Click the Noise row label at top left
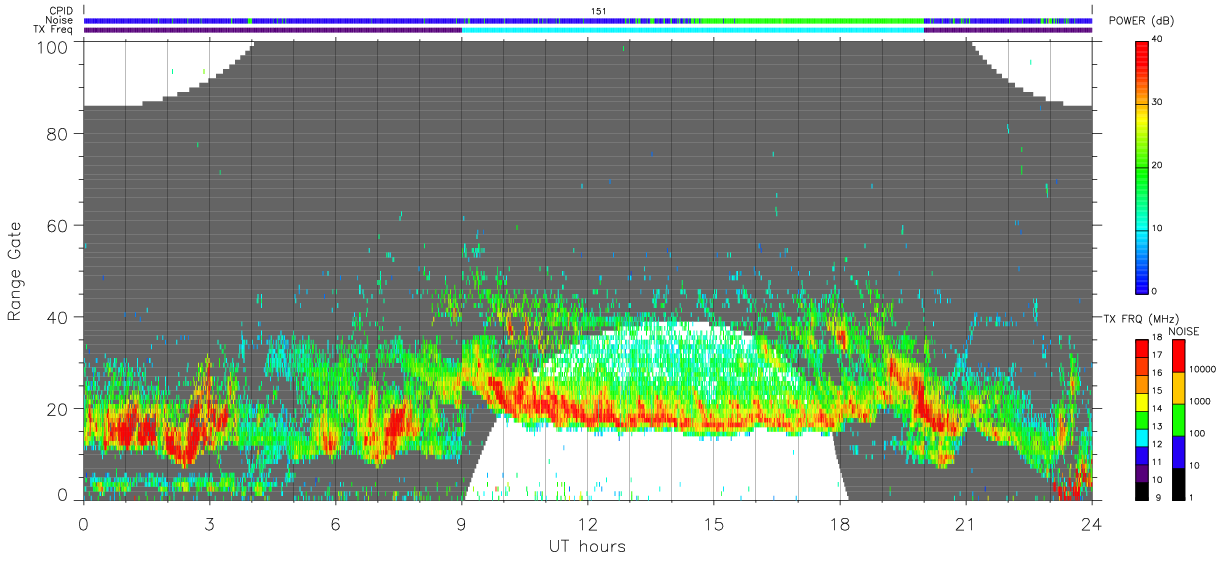The image size is (1228, 567). (60, 20)
